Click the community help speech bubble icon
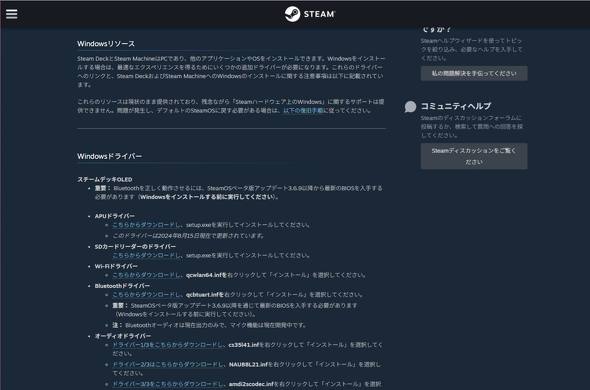This screenshot has height=390, width=590. (410, 107)
